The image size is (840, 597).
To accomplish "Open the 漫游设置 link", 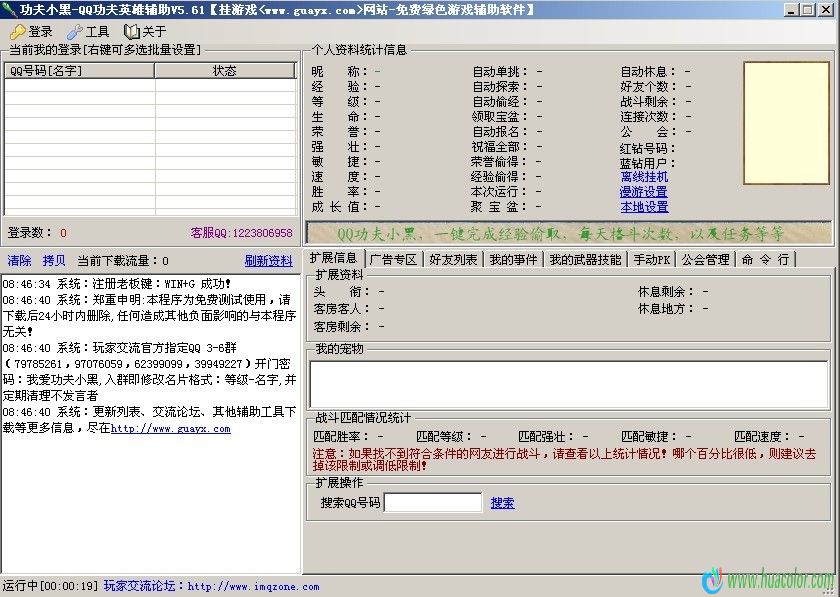I will [x=644, y=192].
